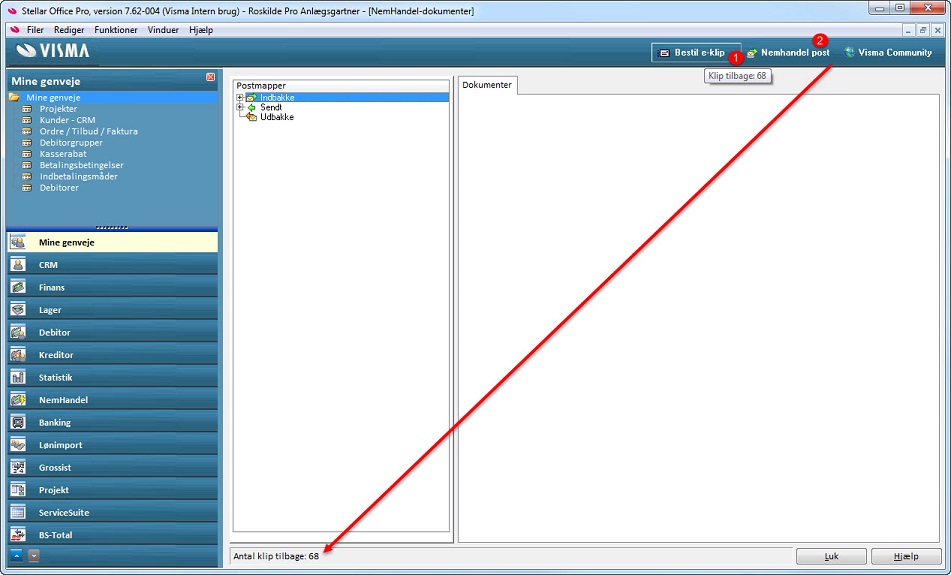
Task: Click the Kreditor module icon
Action: click(x=18, y=354)
